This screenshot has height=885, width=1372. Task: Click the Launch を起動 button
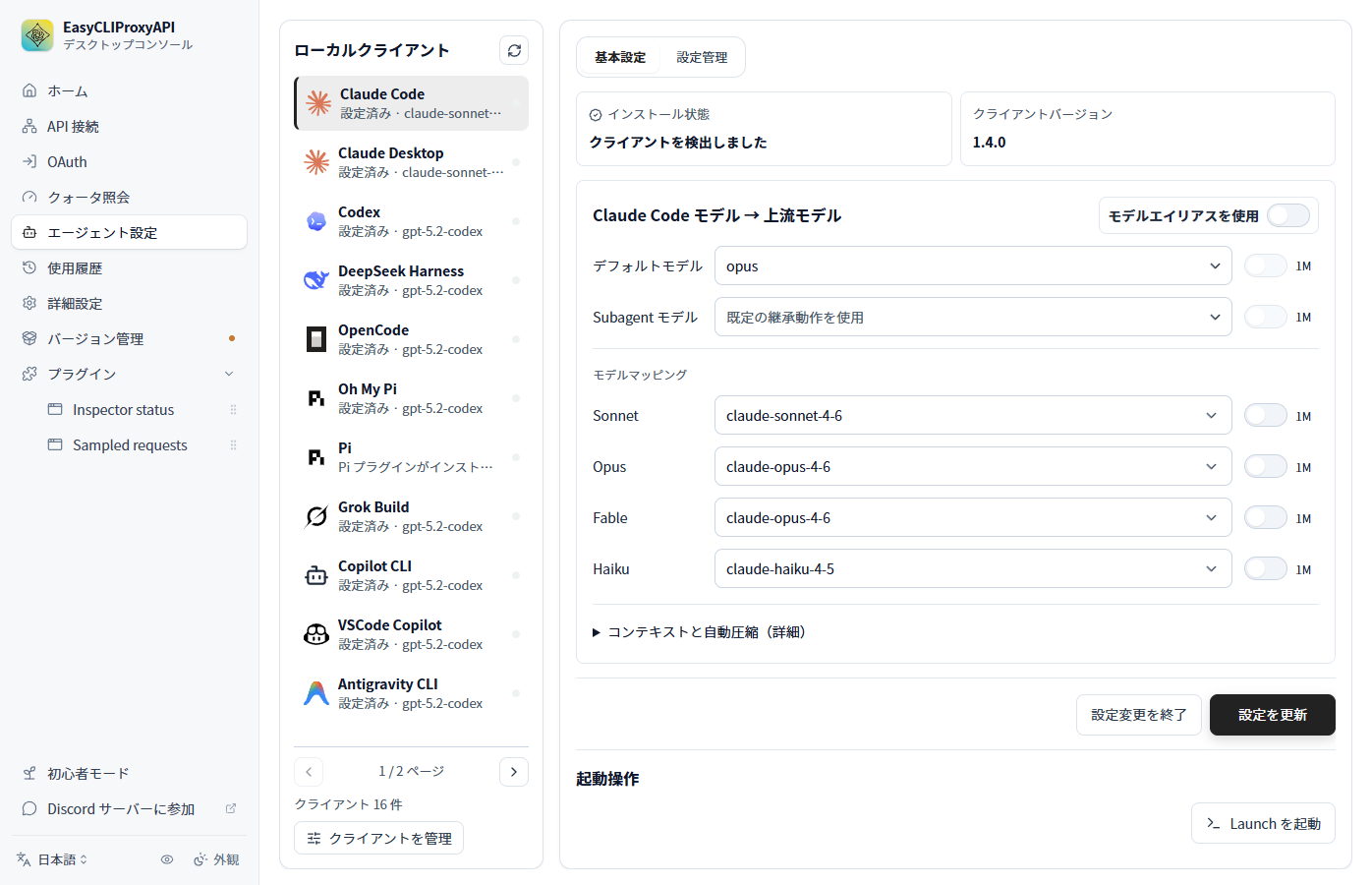(x=1263, y=823)
